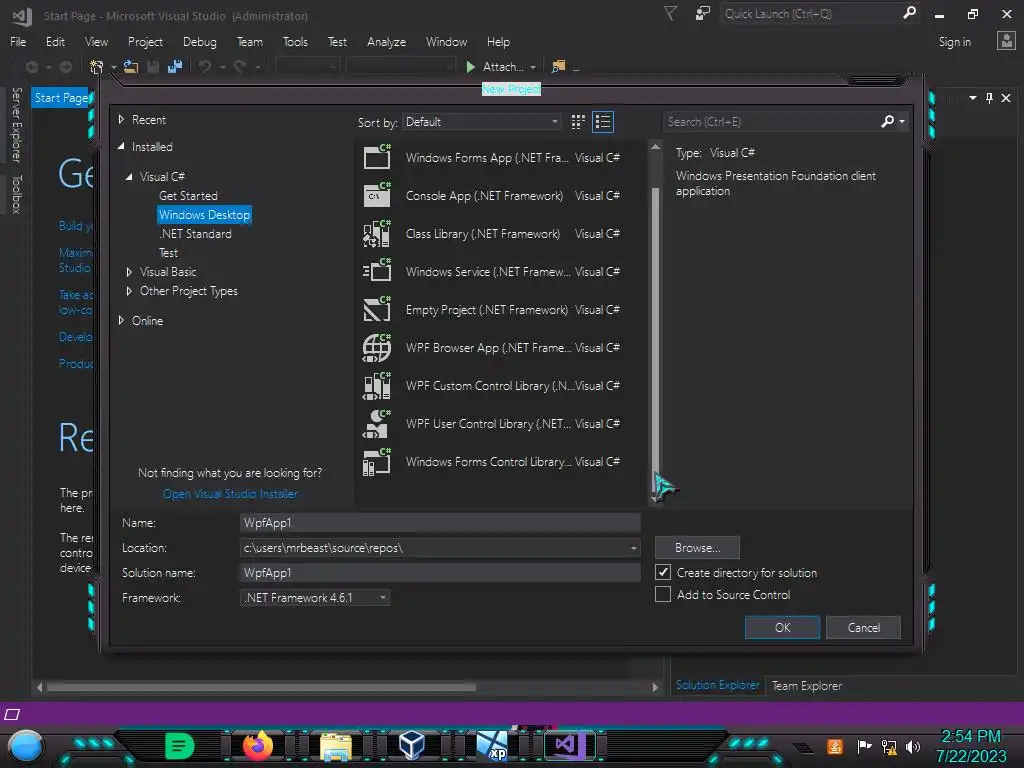Open the Tools menu
1024x768 pixels.
[295, 42]
